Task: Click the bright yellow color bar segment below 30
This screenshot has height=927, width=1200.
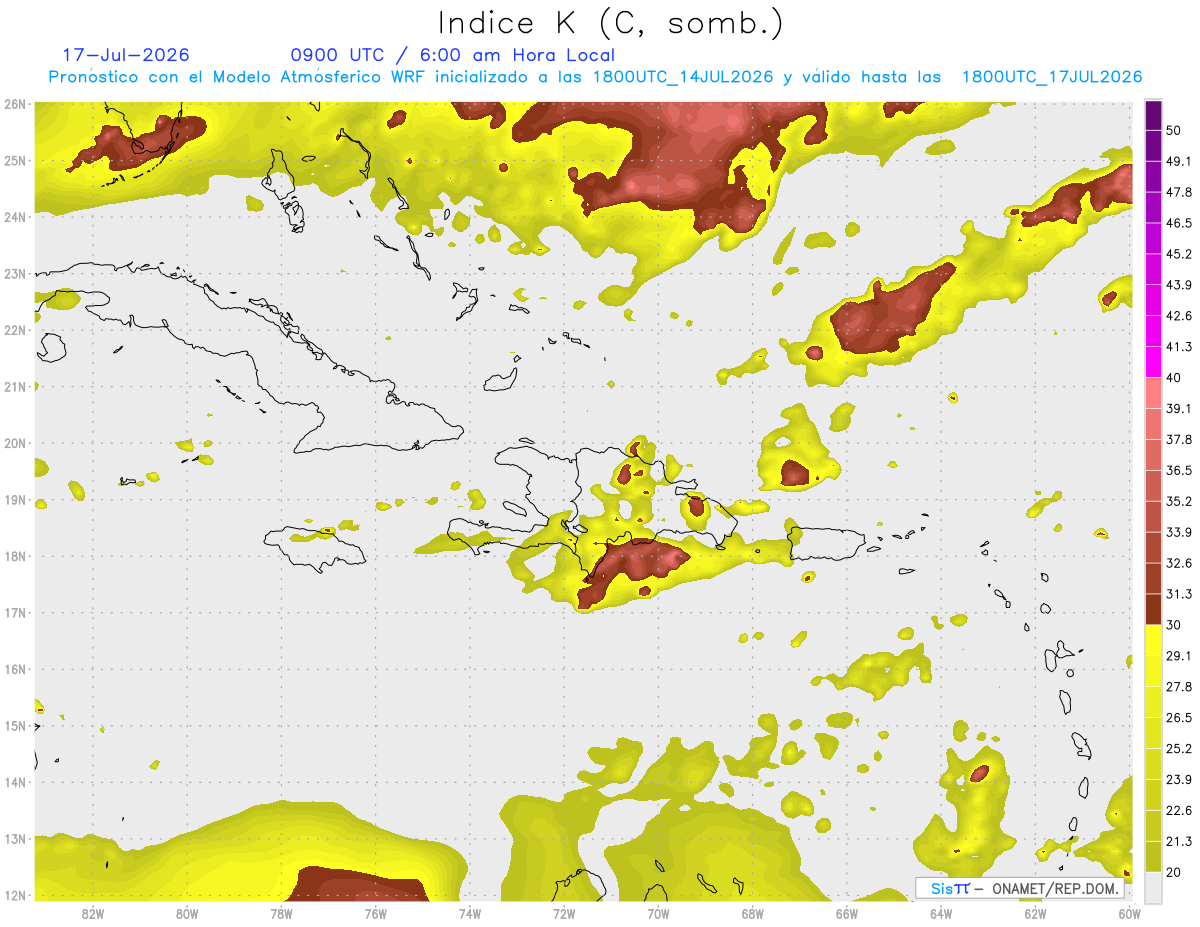Action: [1153, 640]
